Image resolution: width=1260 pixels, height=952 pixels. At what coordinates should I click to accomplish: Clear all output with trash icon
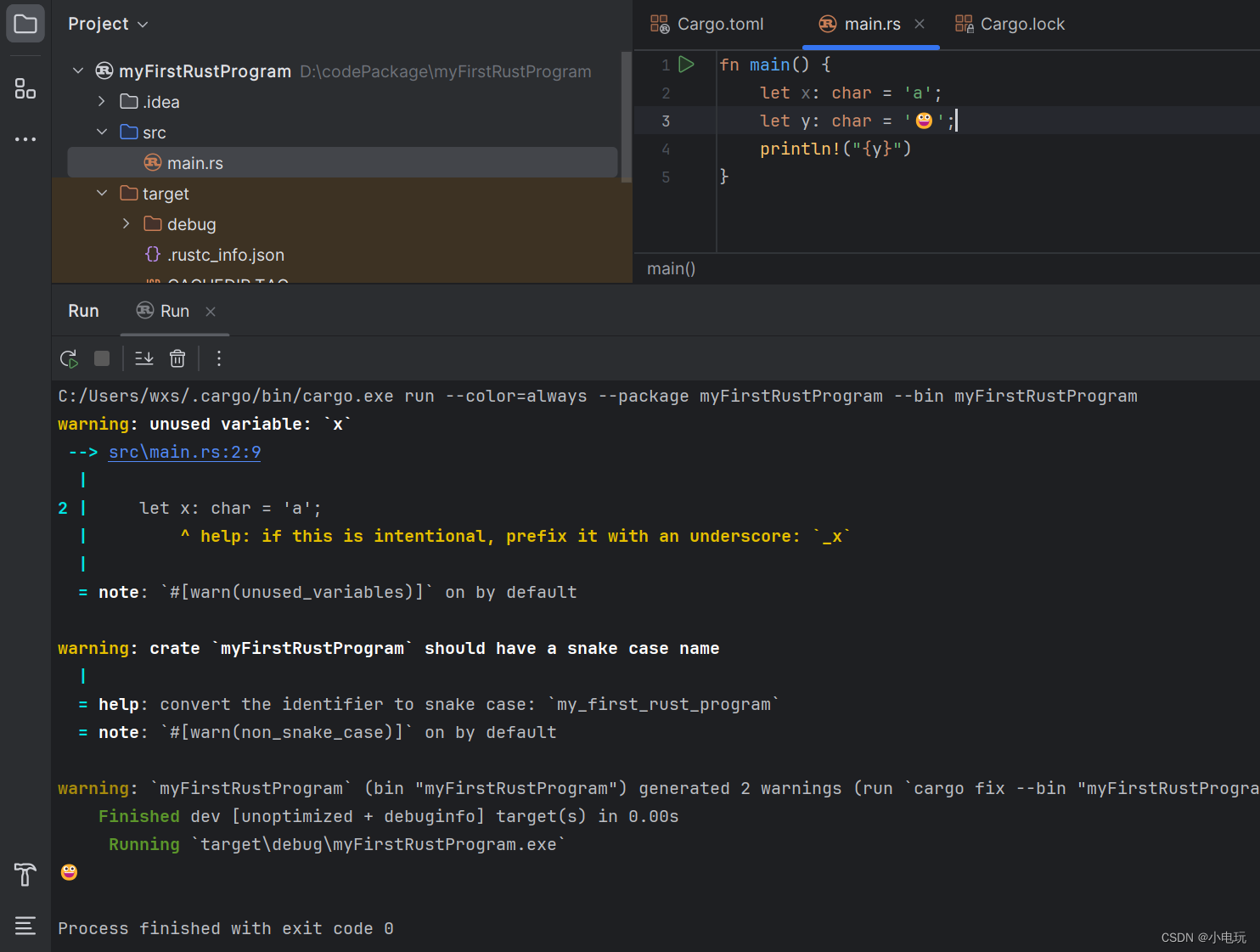coord(177,358)
